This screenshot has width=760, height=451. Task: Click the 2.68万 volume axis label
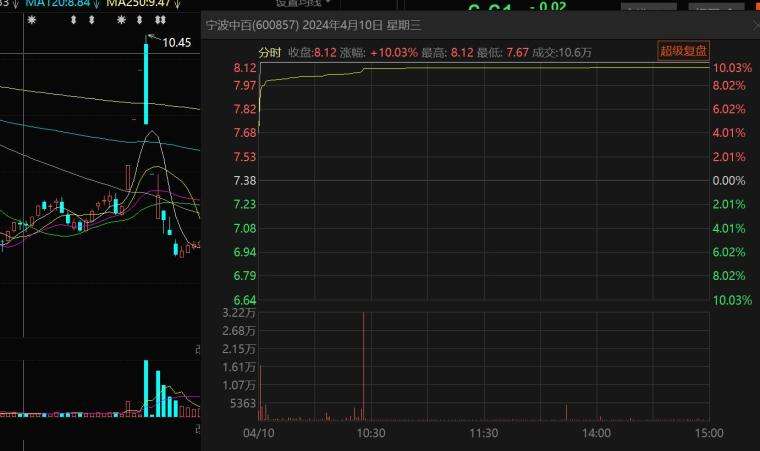click(238, 331)
